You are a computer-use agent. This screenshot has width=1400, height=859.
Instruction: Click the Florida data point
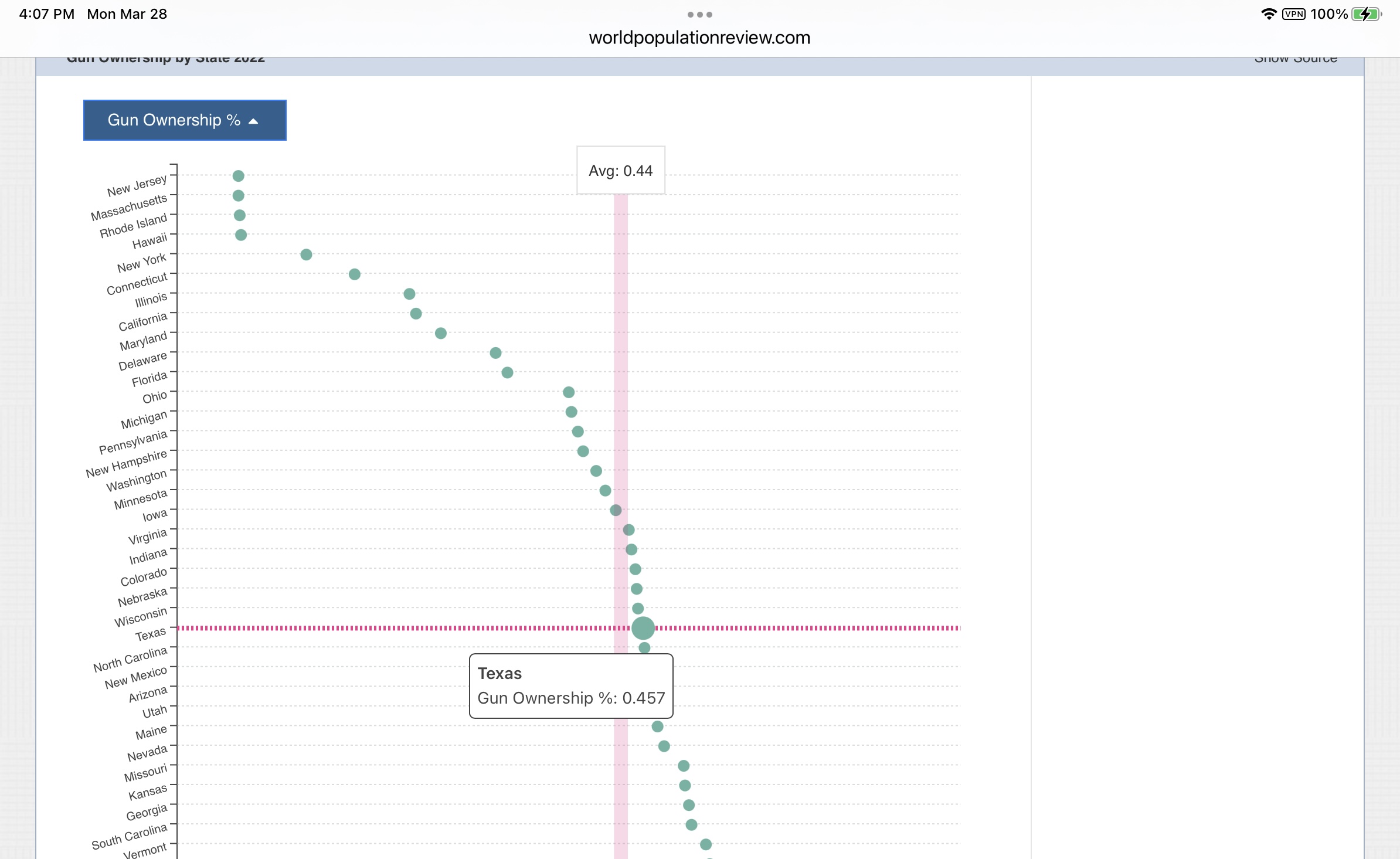coord(508,373)
